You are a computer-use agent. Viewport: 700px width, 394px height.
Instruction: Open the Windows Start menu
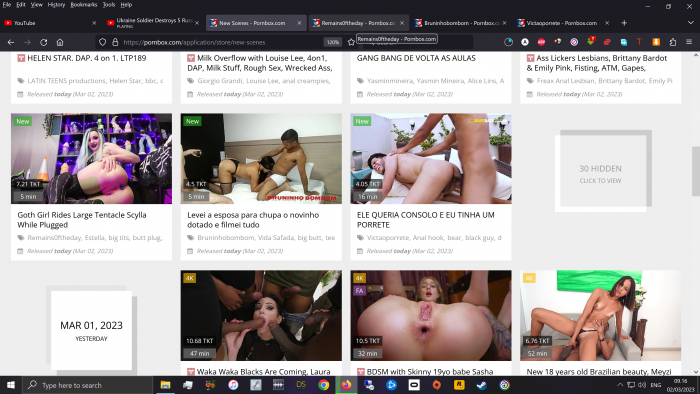tap(10, 385)
